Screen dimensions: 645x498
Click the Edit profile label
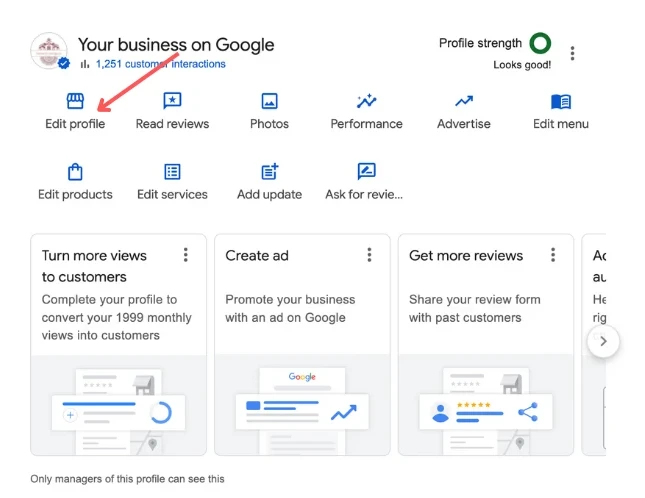tap(75, 124)
